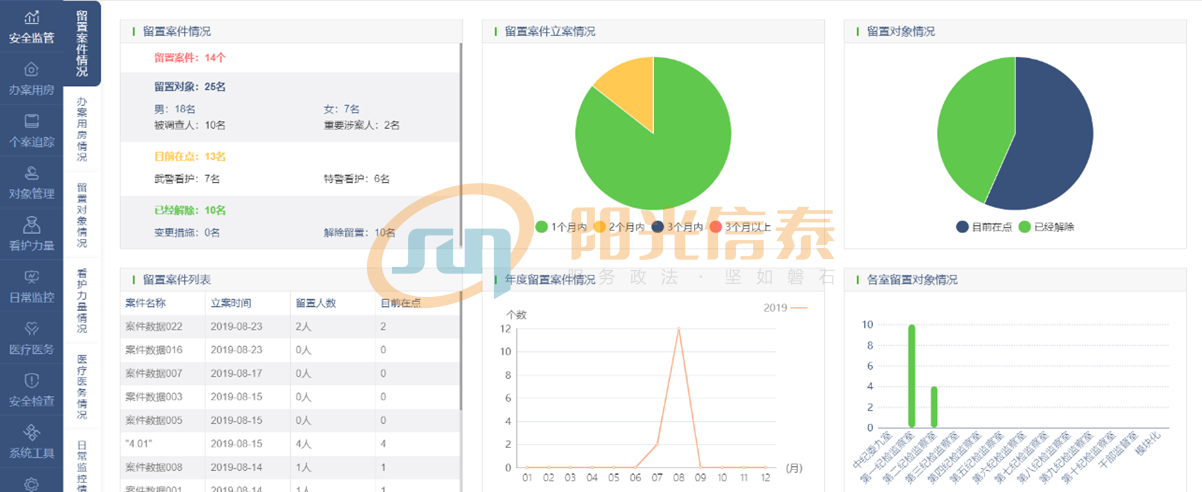Image resolution: width=1202 pixels, height=492 pixels.
Task: Click the 立案时间 column header
Action: [230, 303]
